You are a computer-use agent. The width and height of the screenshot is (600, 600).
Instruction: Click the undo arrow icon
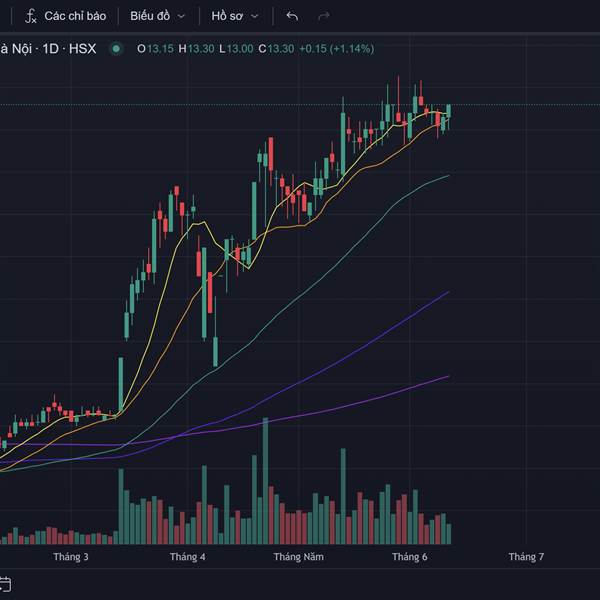[x=292, y=16]
